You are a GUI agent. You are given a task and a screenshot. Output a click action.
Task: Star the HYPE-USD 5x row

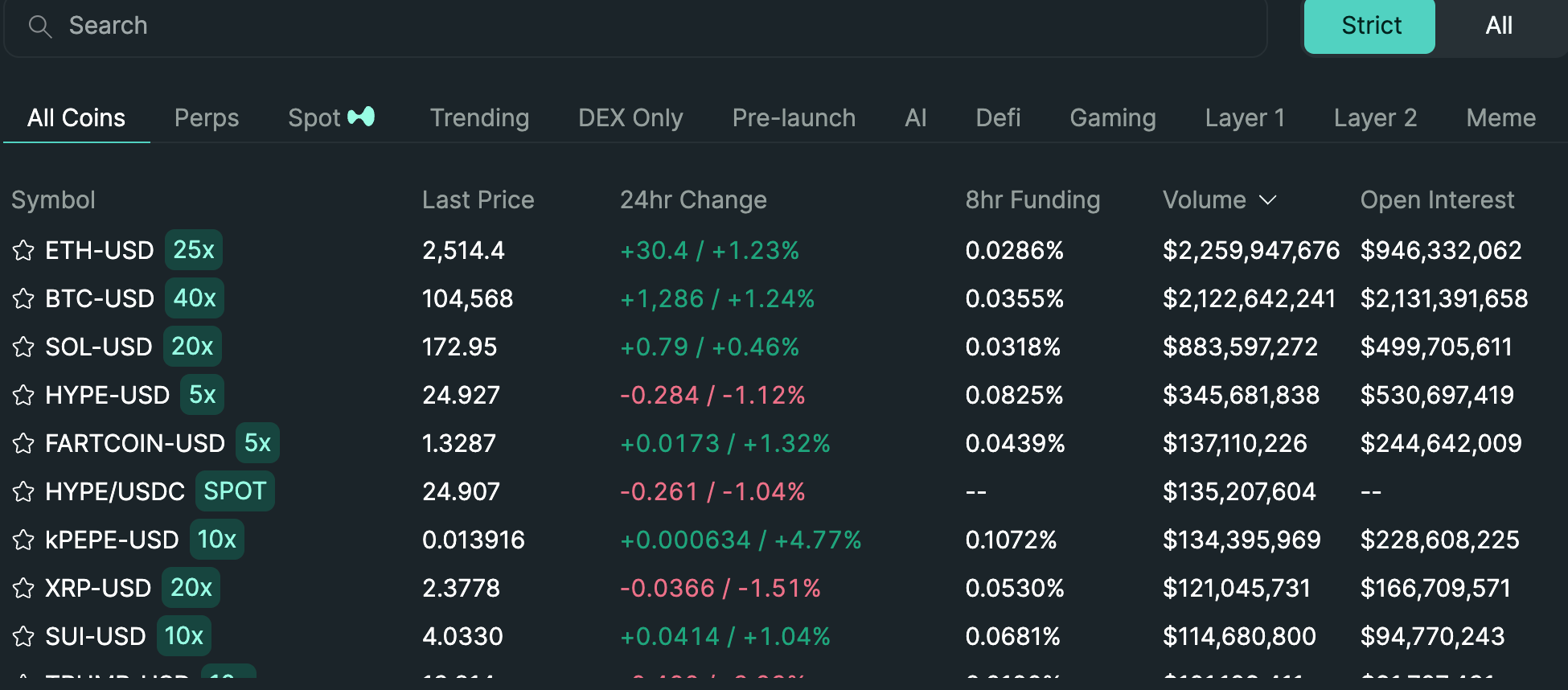[x=23, y=395]
